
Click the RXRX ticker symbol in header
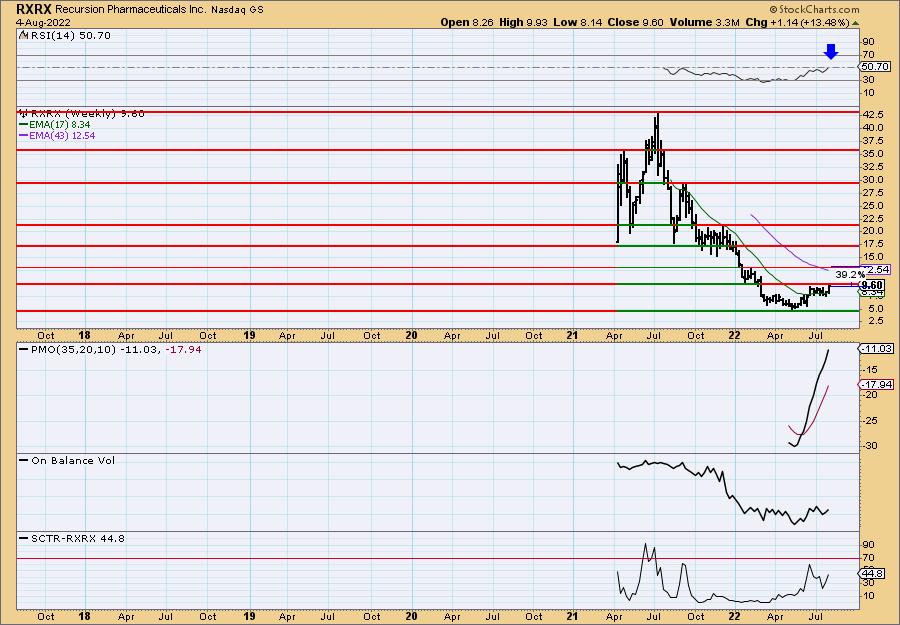point(34,9)
